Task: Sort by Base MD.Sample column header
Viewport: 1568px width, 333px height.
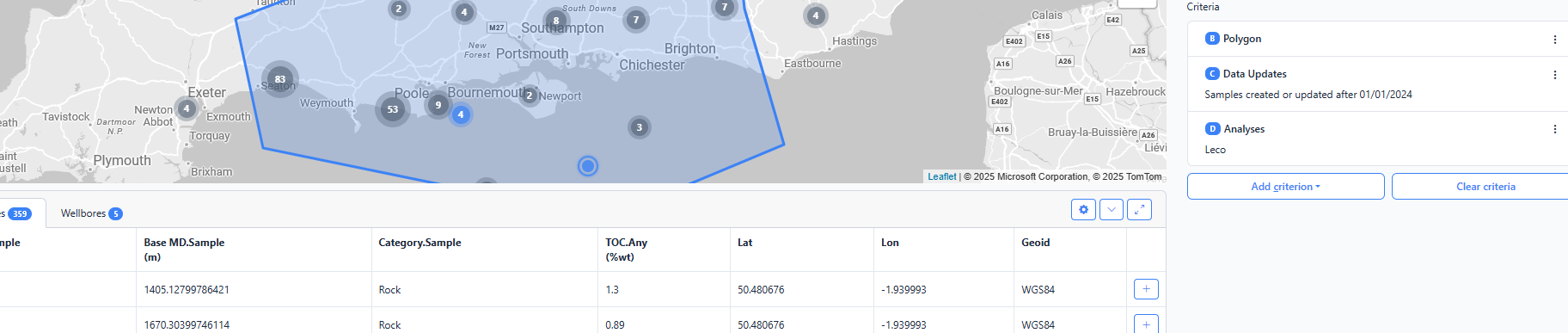Action: click(184, 250)
